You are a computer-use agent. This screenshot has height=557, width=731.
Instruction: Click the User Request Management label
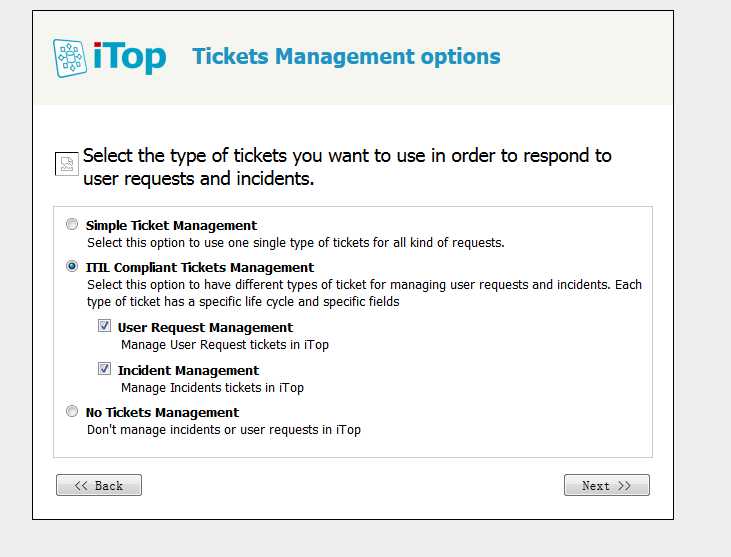click(205, 328)
